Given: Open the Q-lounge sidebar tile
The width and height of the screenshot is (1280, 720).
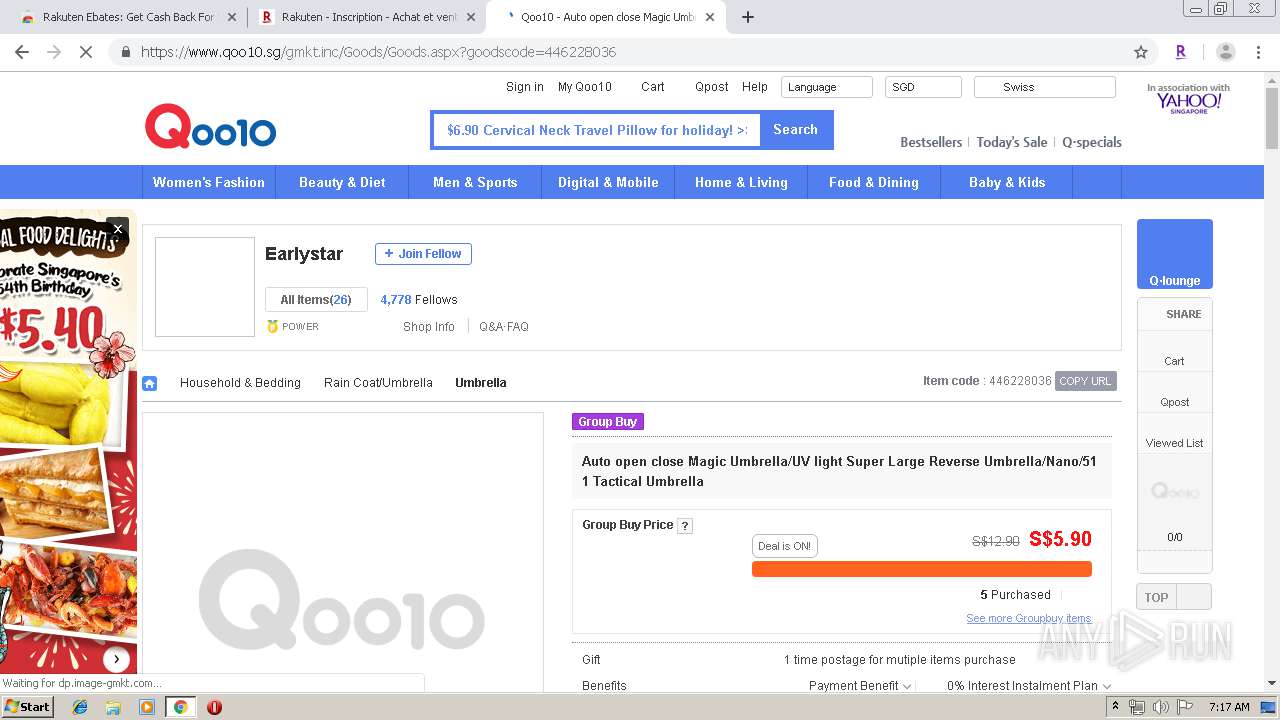Looking at the screenshot, I should tap(1175, 254).
